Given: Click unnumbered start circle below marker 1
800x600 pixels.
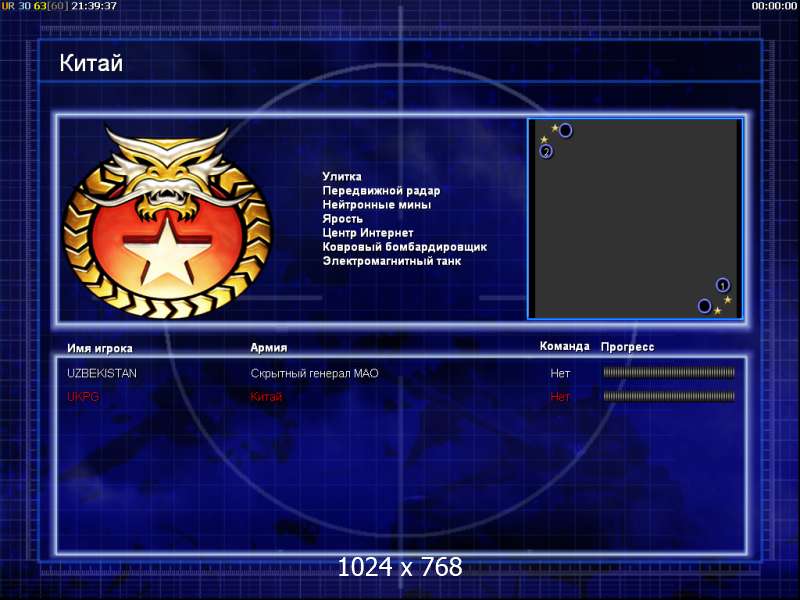Looking at the screenshot, I should [704, 306].
